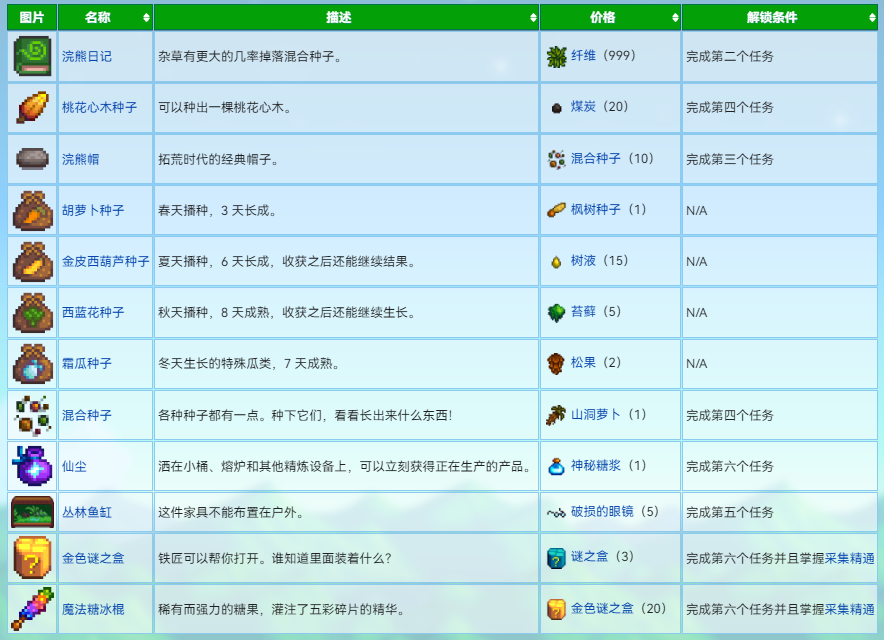Open the 金皮西葫芦种子 link
This screenshot has height=640, width=884.
[x=105, y=261]
